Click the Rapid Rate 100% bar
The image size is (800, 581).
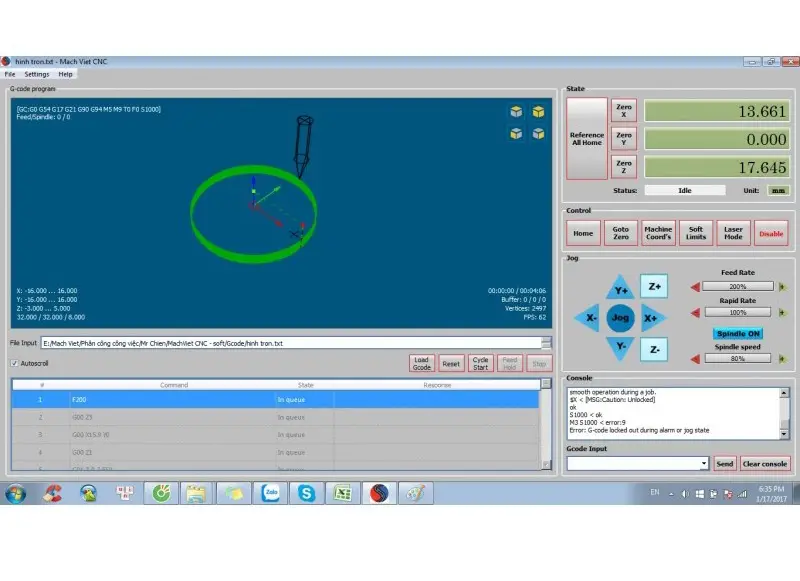point(738,312)
